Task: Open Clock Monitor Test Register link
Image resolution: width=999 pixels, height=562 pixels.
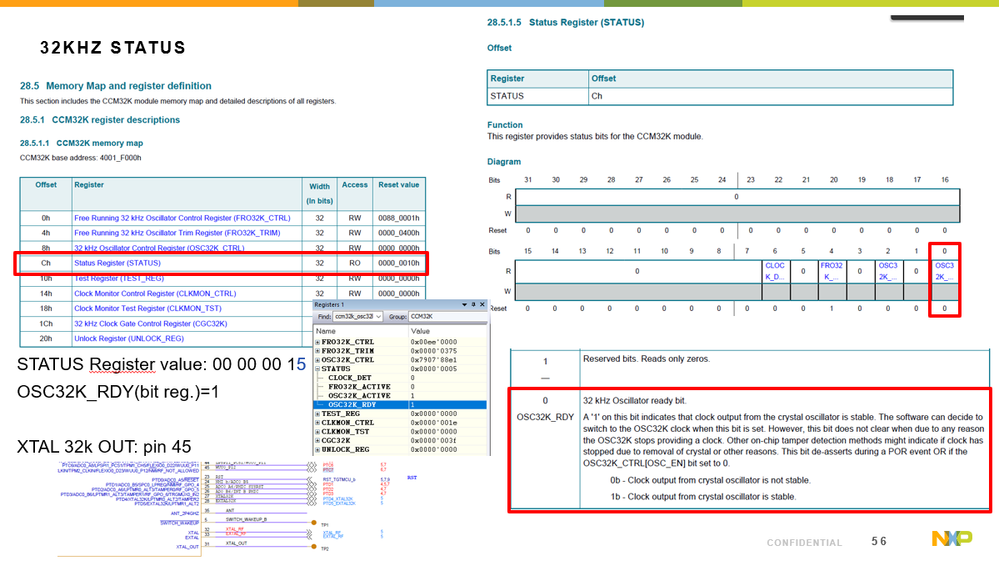Action: (148, 308)
